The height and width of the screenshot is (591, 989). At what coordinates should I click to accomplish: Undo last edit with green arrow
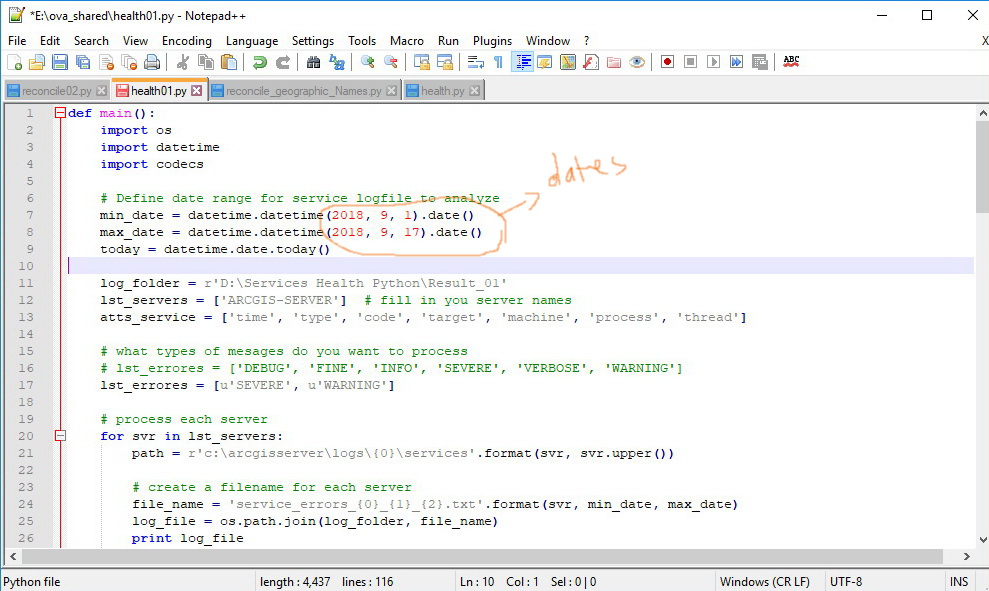259,62
